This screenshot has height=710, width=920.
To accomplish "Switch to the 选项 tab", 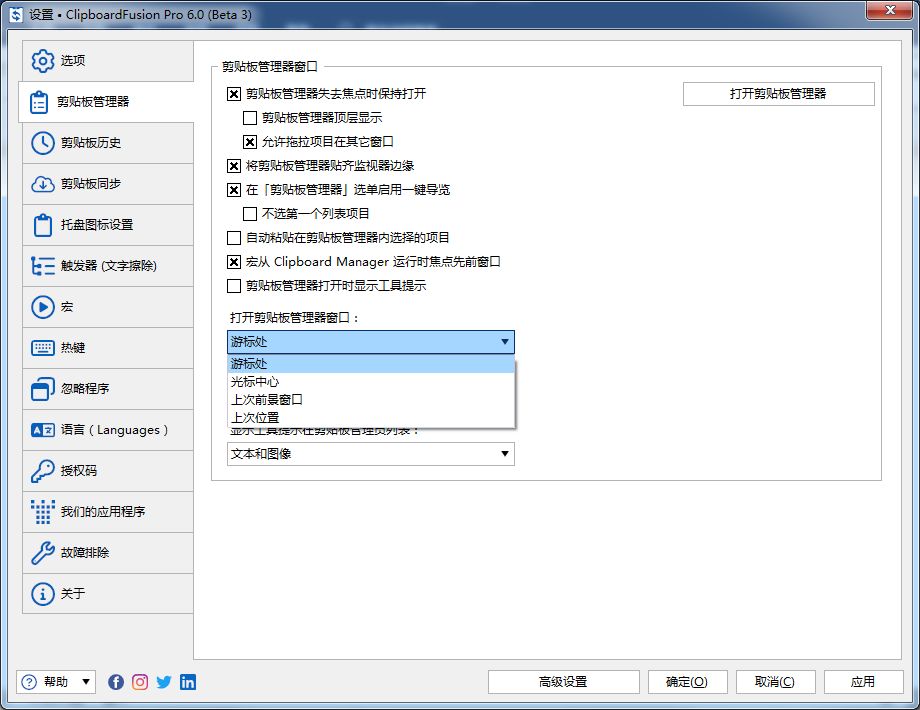I will click(108, 60).
